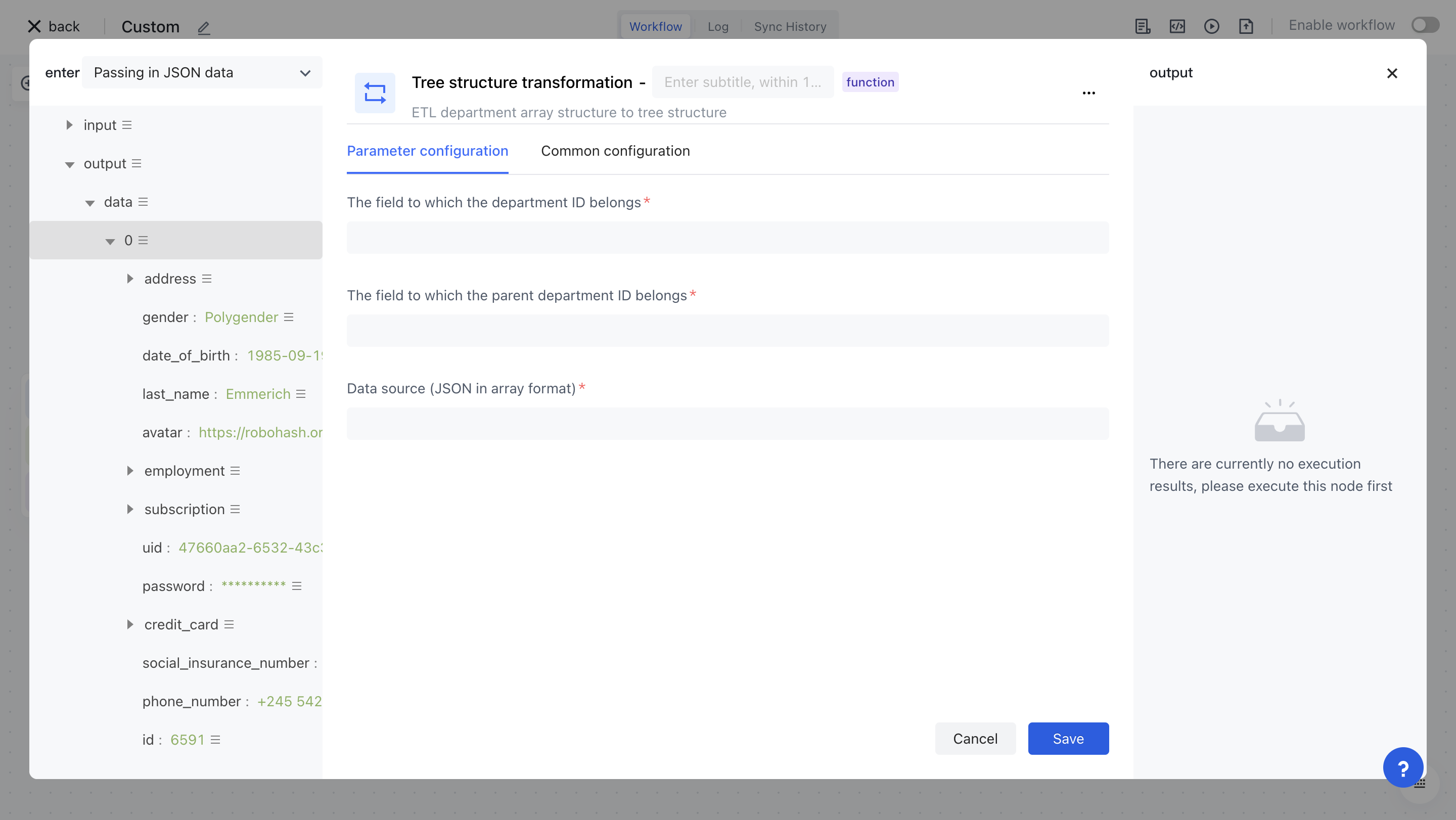
Task: Click the export upload icon in top toolbar
Action: [1246, 26]
